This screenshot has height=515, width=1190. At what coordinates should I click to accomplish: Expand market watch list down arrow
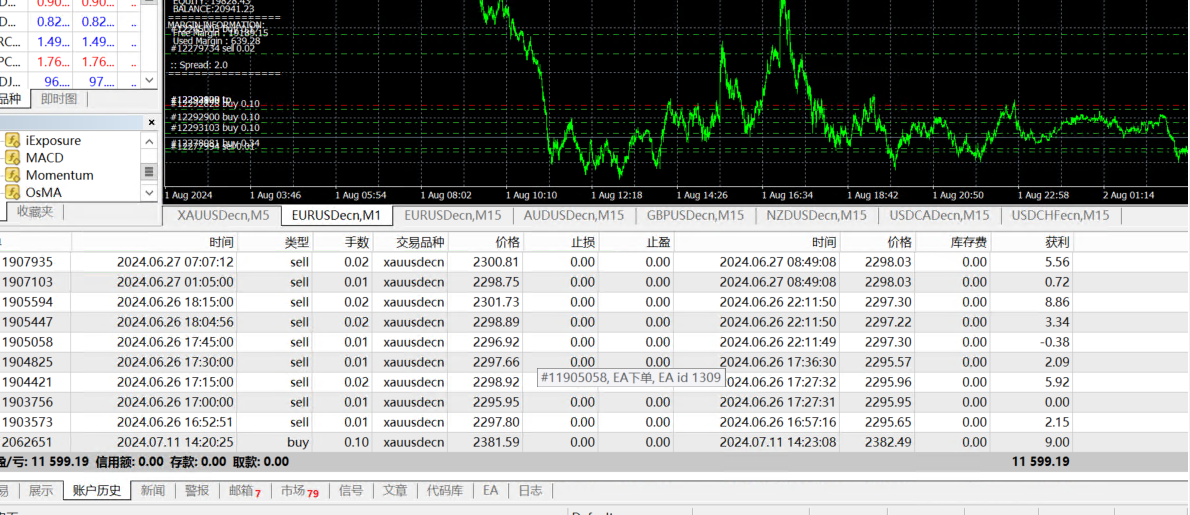[x=150, y=80]
